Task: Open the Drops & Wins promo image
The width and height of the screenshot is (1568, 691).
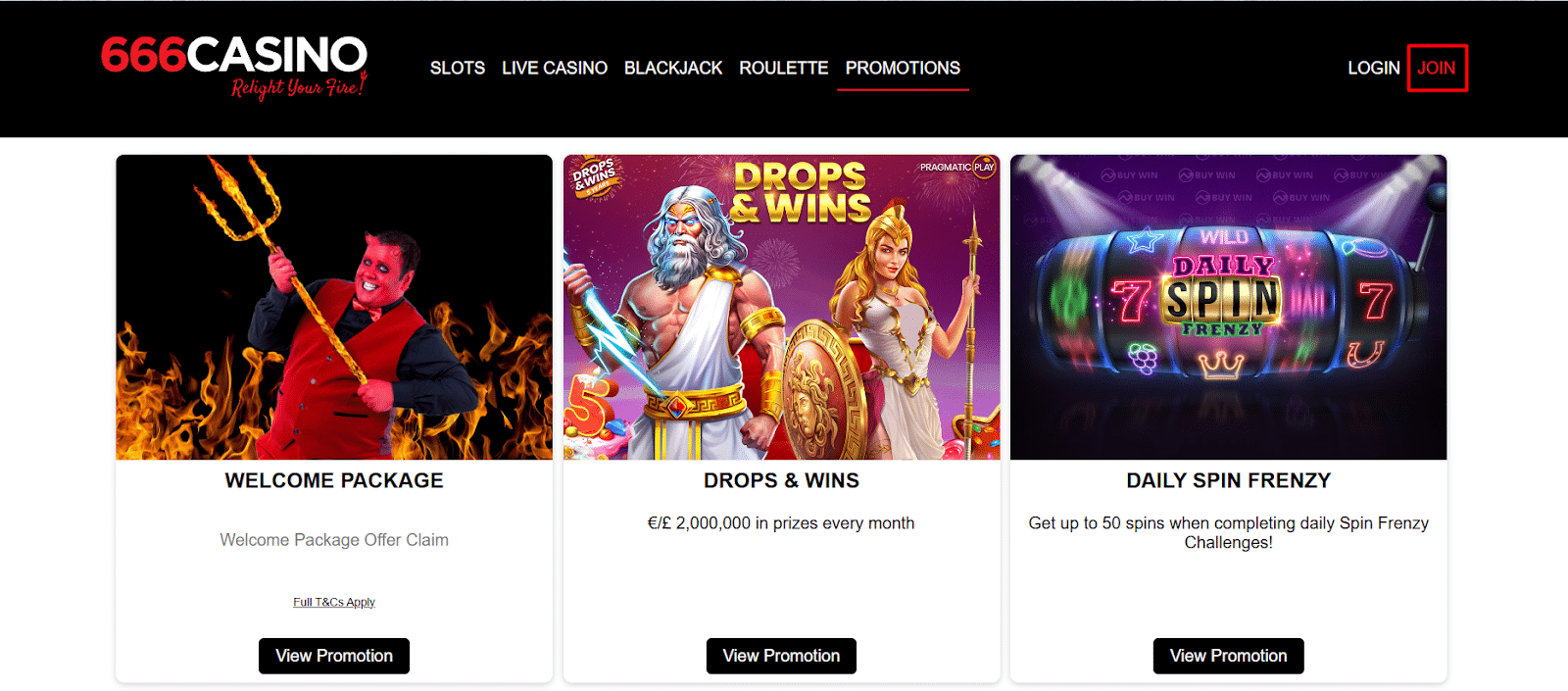Action: tap(782, 307)
